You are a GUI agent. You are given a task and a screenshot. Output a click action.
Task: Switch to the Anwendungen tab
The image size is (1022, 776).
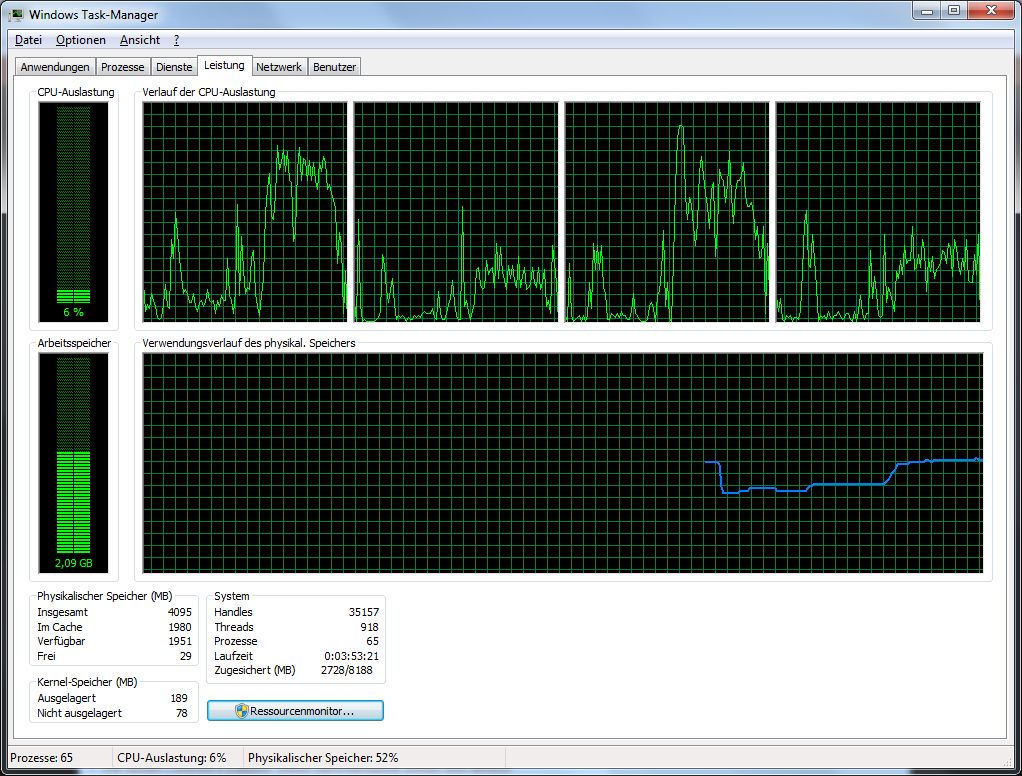(x=55, y=66)
